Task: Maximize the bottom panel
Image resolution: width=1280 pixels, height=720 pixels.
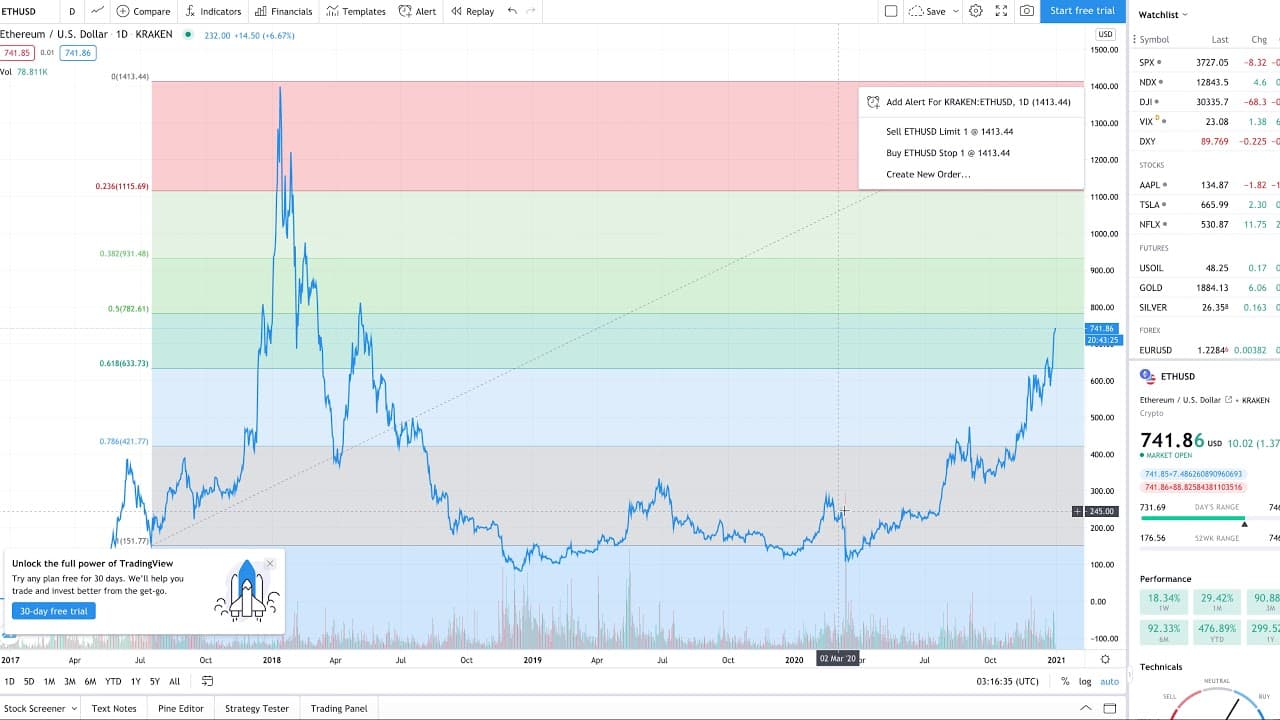Action: pos(1108,709)
